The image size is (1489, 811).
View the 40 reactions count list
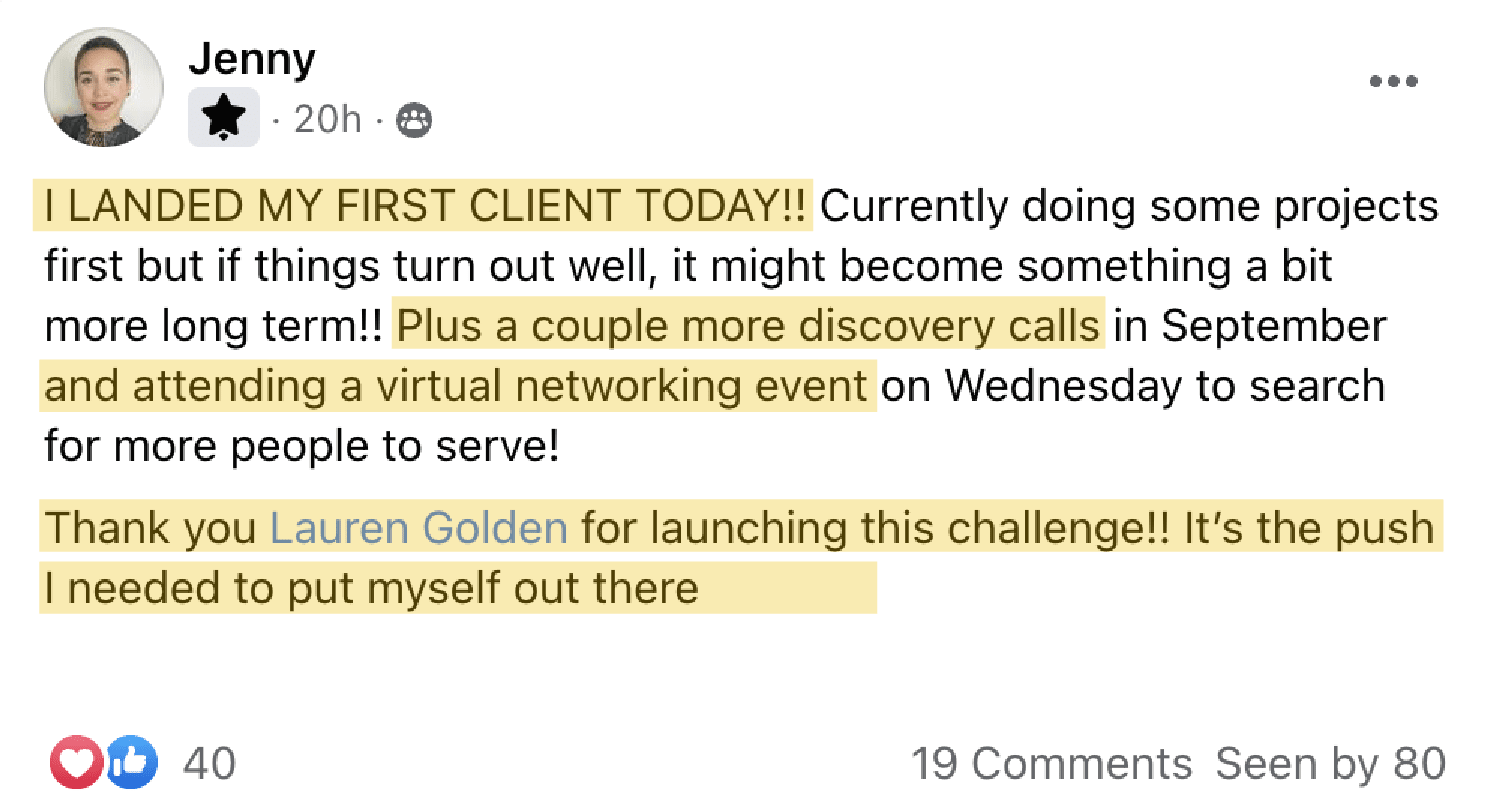click(x=210, y=764)
